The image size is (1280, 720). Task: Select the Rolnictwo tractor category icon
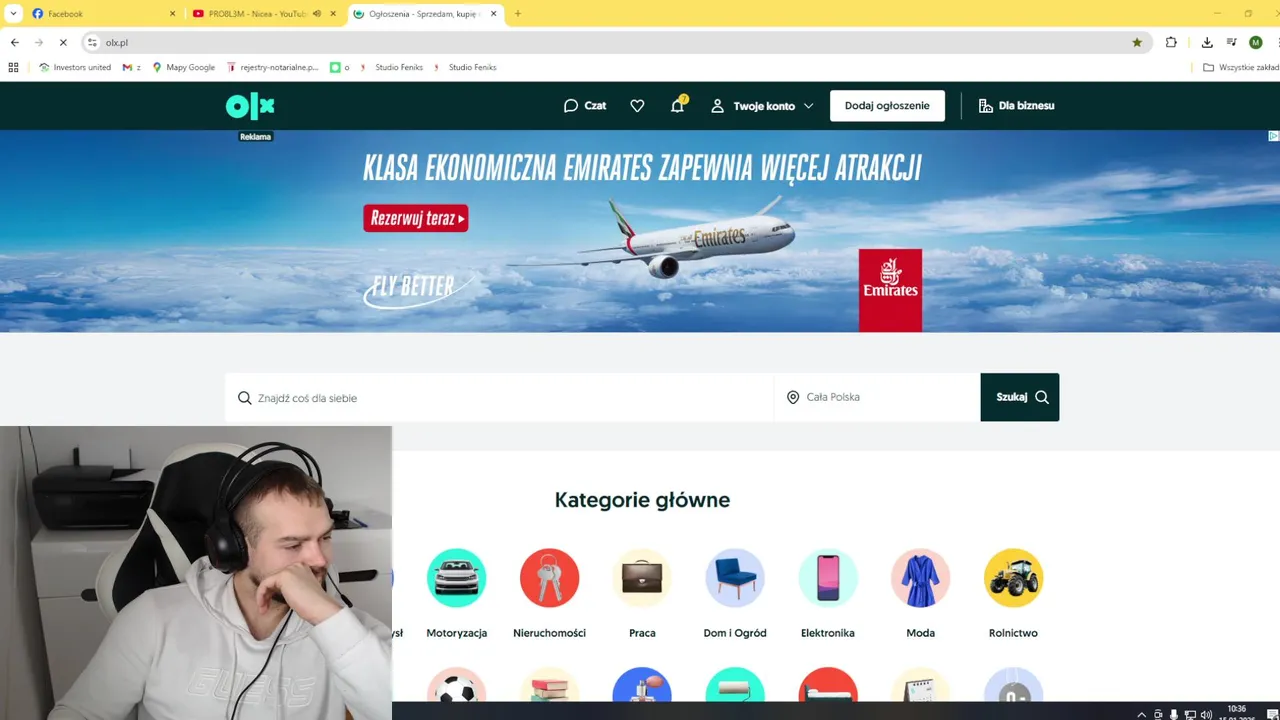[x=1013, y=578]
